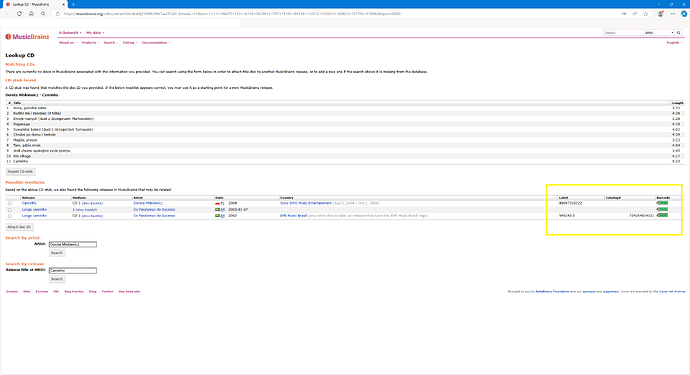Click the green barcode tag in Caminho row

click(662, 203)
